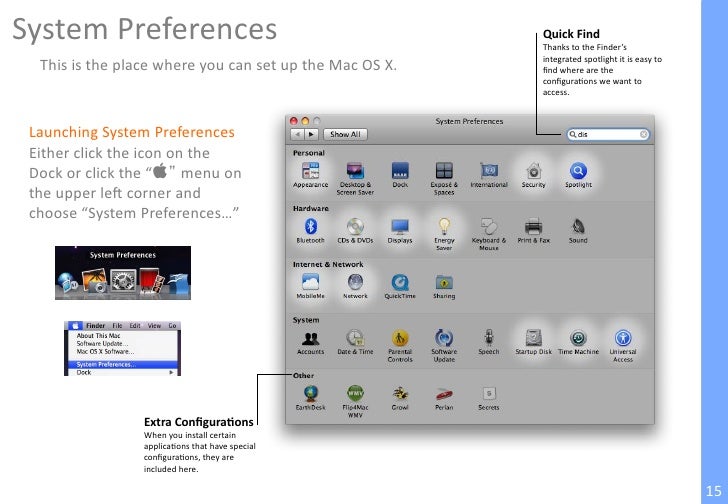Open the Spotlight preference pane
Screen dimensions: 728x504
click(x=578, y=175)
